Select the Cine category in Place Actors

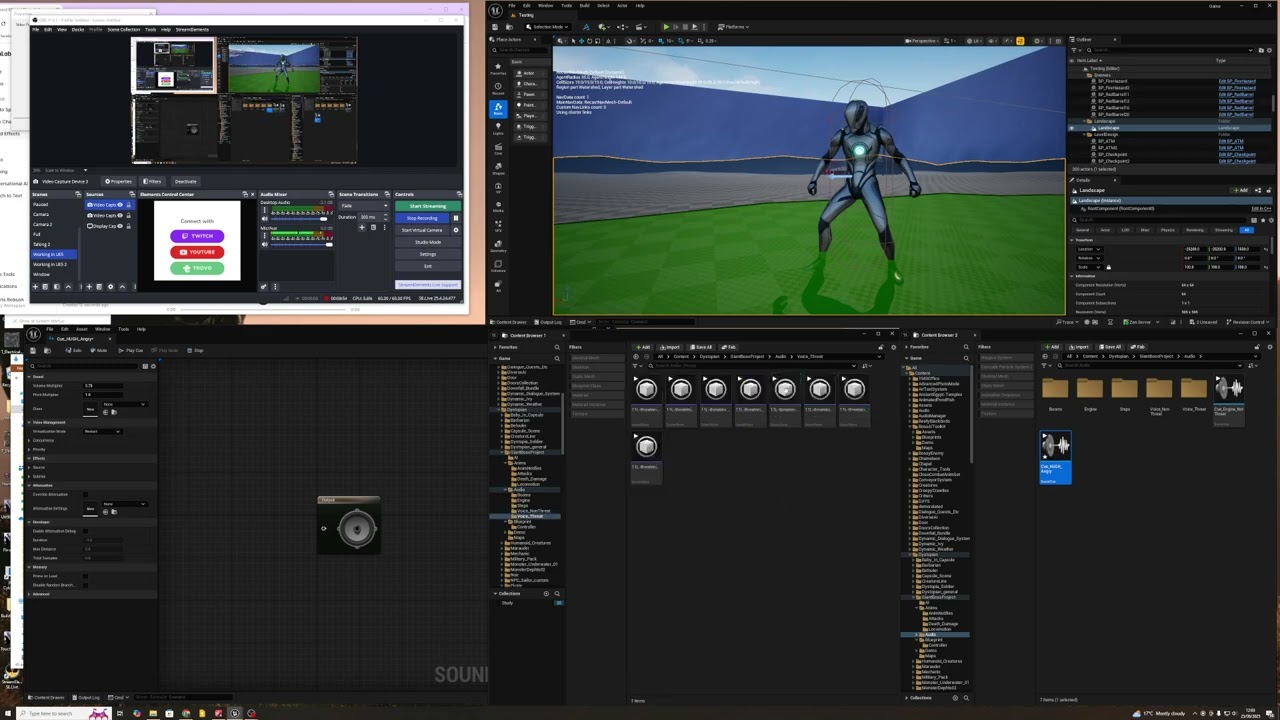click(x=498, y=150)
